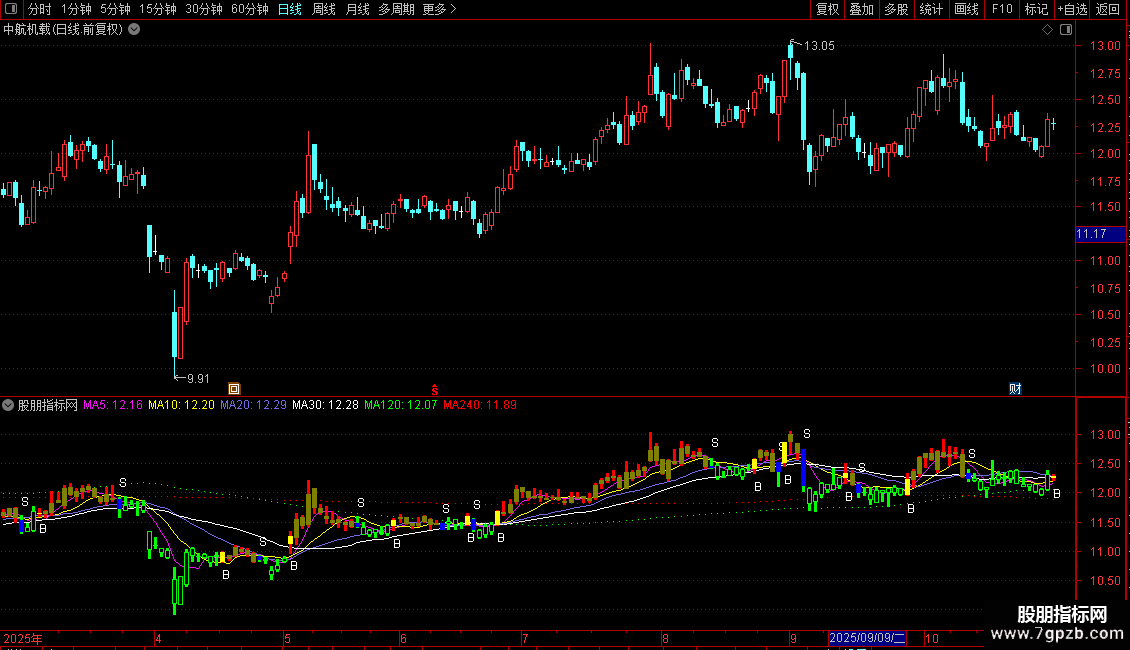The image size is (1130, 650).
Task: Click the 标记 mark button
Action: pos(1036,9)
